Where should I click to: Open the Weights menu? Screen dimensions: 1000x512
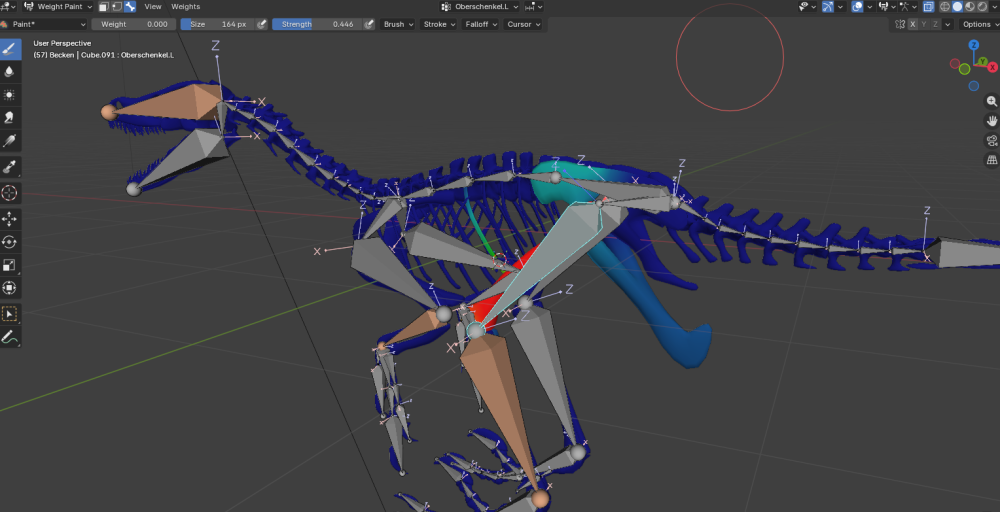coord(186,6)
